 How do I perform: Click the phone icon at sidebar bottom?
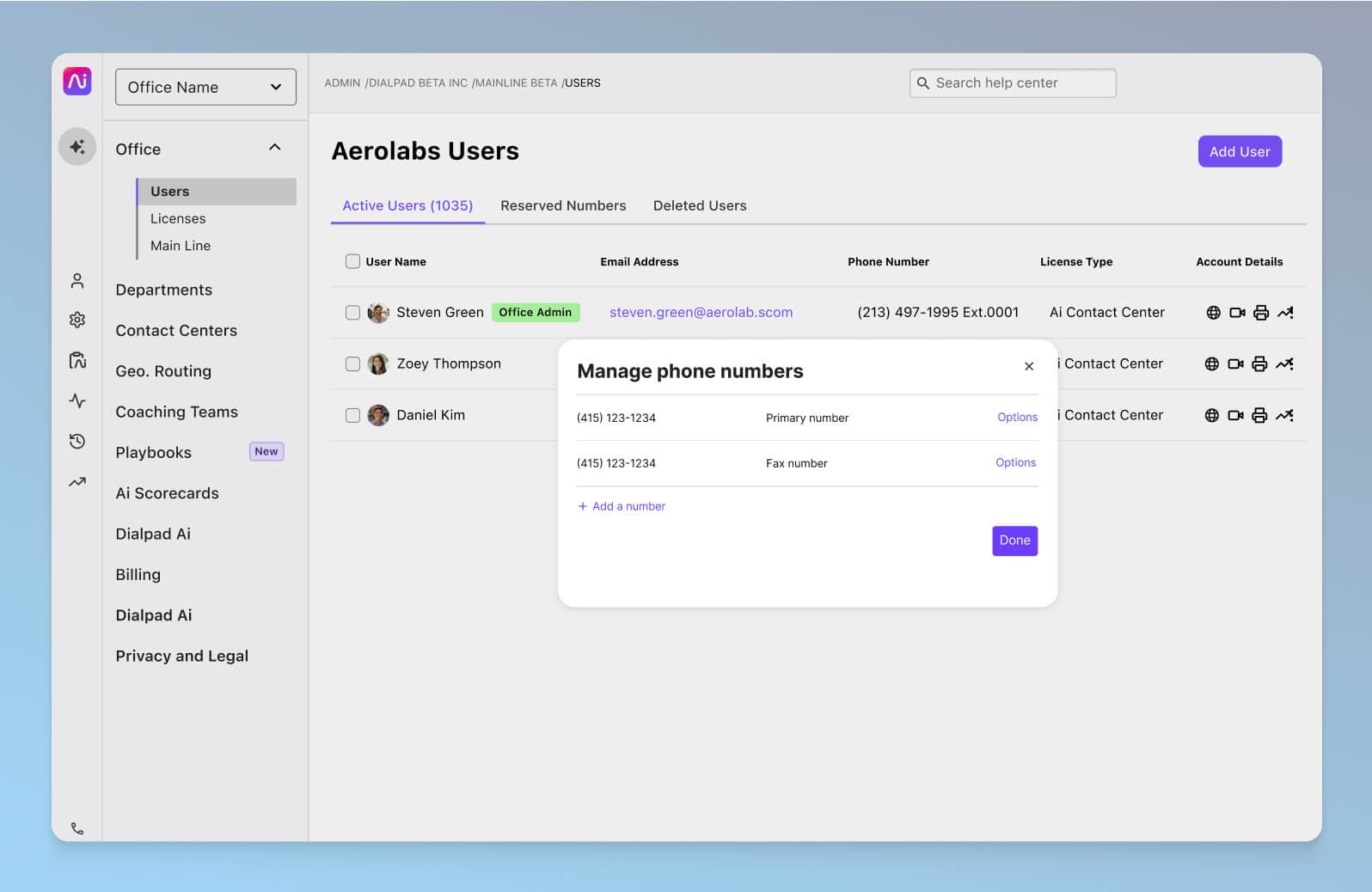click(77, 829)
